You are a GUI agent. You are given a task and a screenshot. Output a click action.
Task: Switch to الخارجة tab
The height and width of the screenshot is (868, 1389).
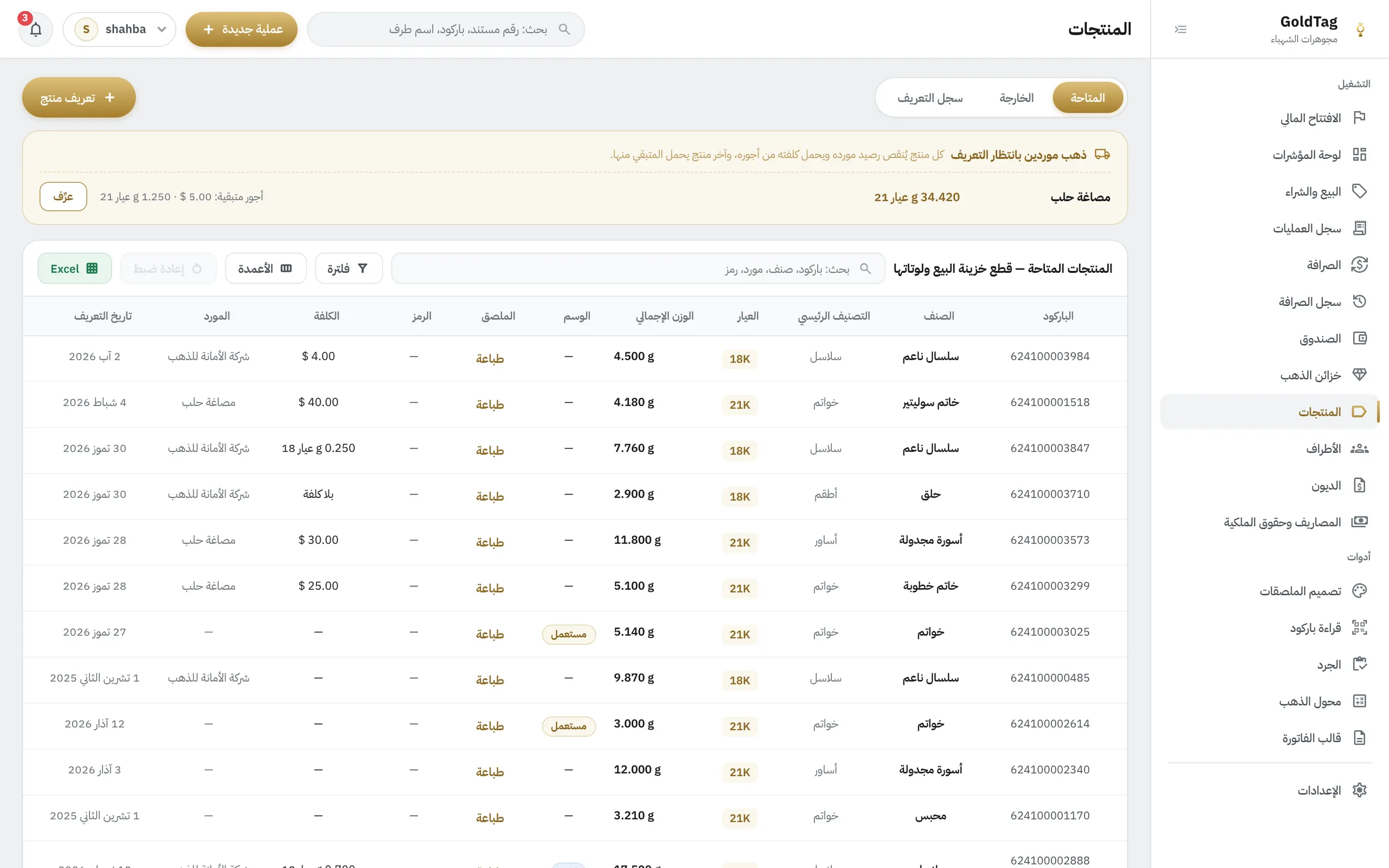pos(1016,98)
